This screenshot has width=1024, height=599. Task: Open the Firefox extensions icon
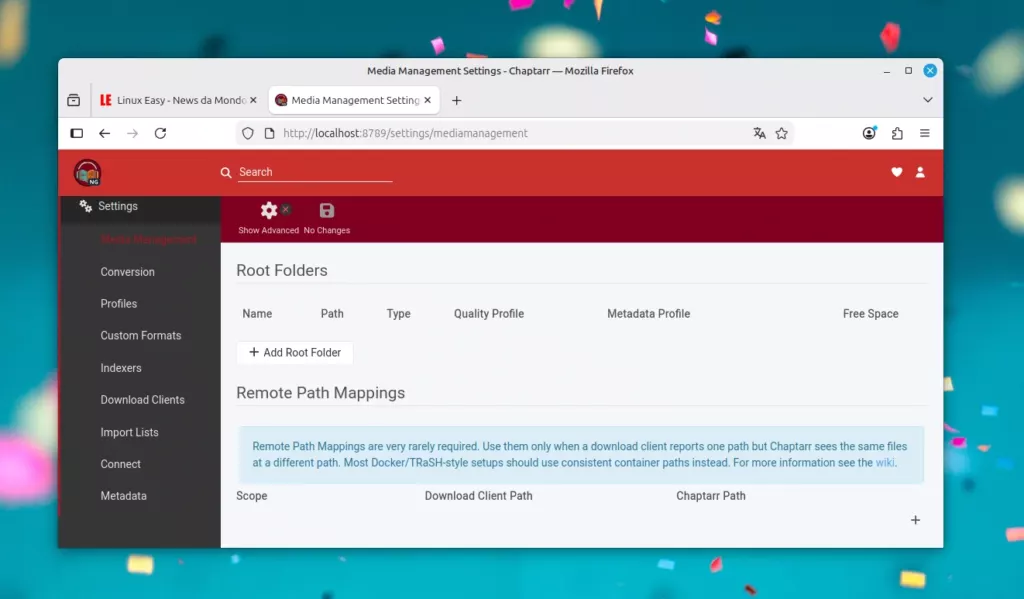pos(897,133)
